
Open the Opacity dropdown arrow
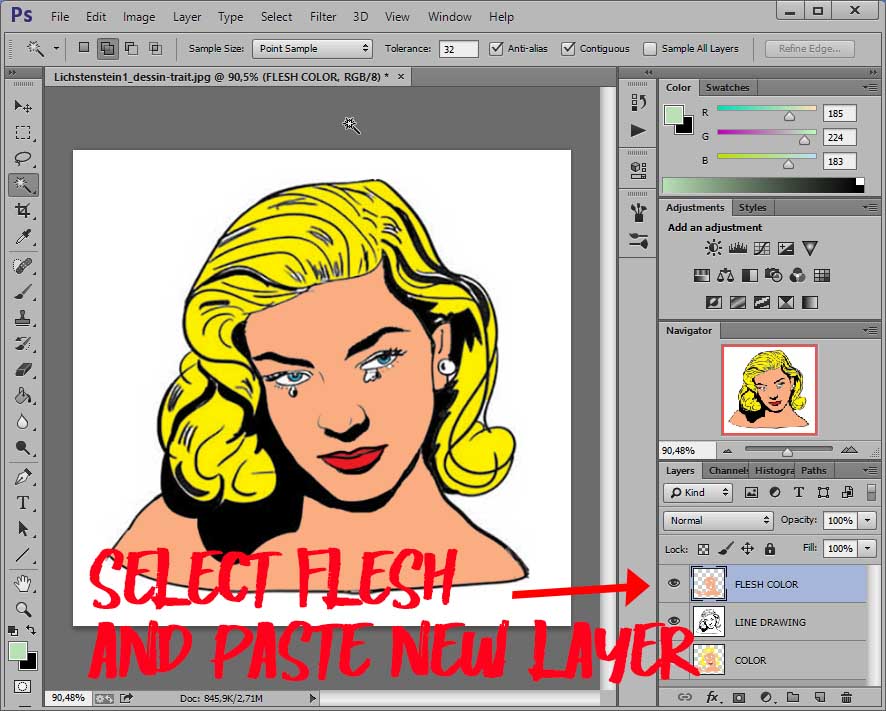click(867, 520)
